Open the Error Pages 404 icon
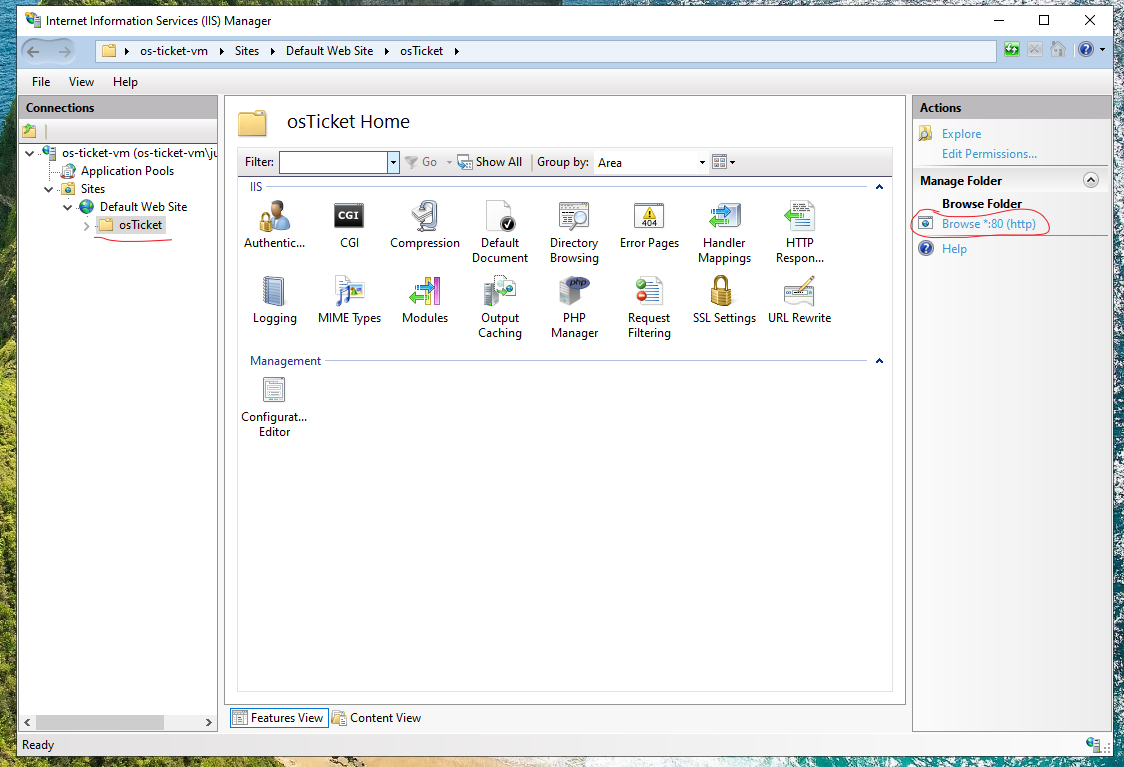This screenshot has width=1124, height=767. click(649, 216)
